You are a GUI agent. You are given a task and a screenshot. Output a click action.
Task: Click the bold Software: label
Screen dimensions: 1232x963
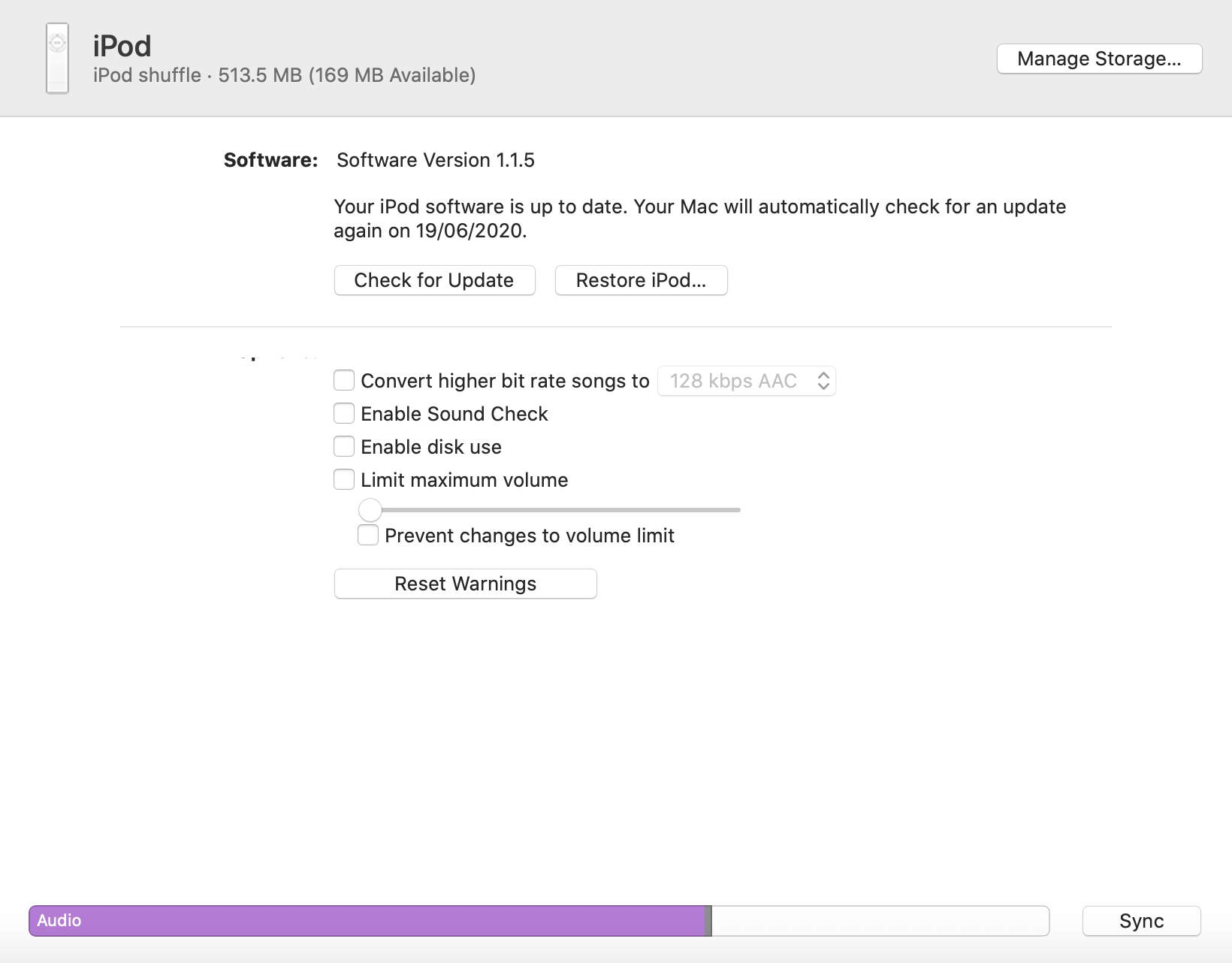(271, 160)
